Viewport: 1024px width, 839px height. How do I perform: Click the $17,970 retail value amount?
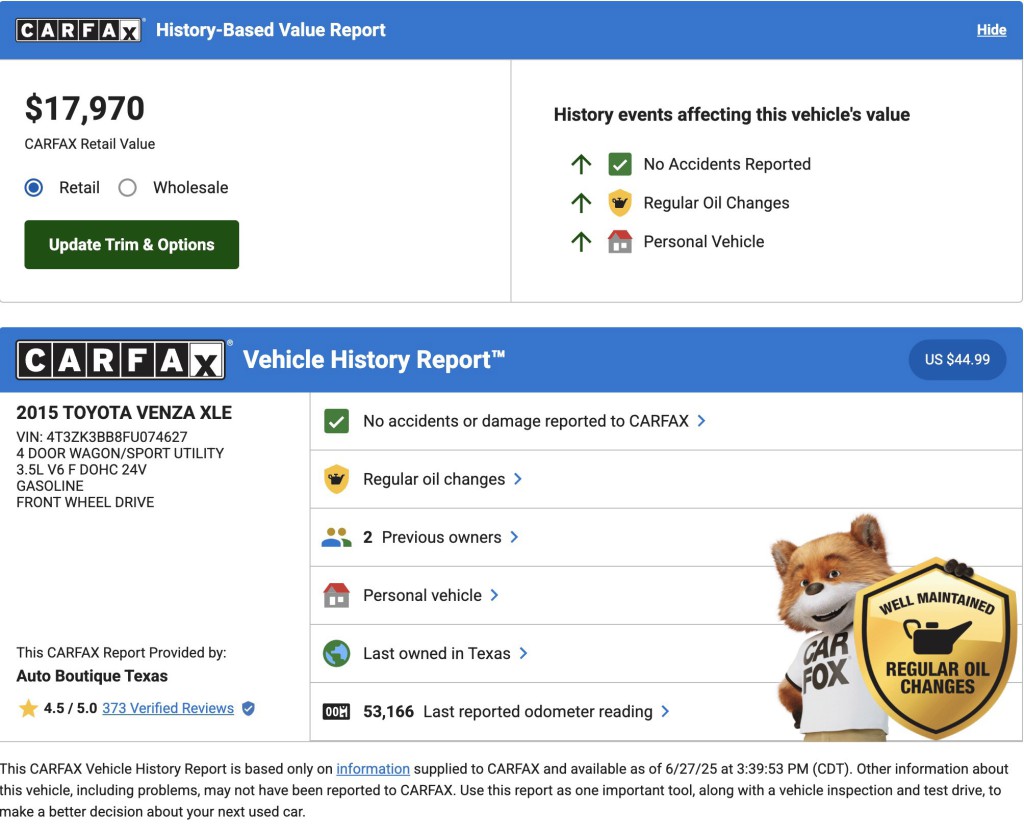[85, 108]
